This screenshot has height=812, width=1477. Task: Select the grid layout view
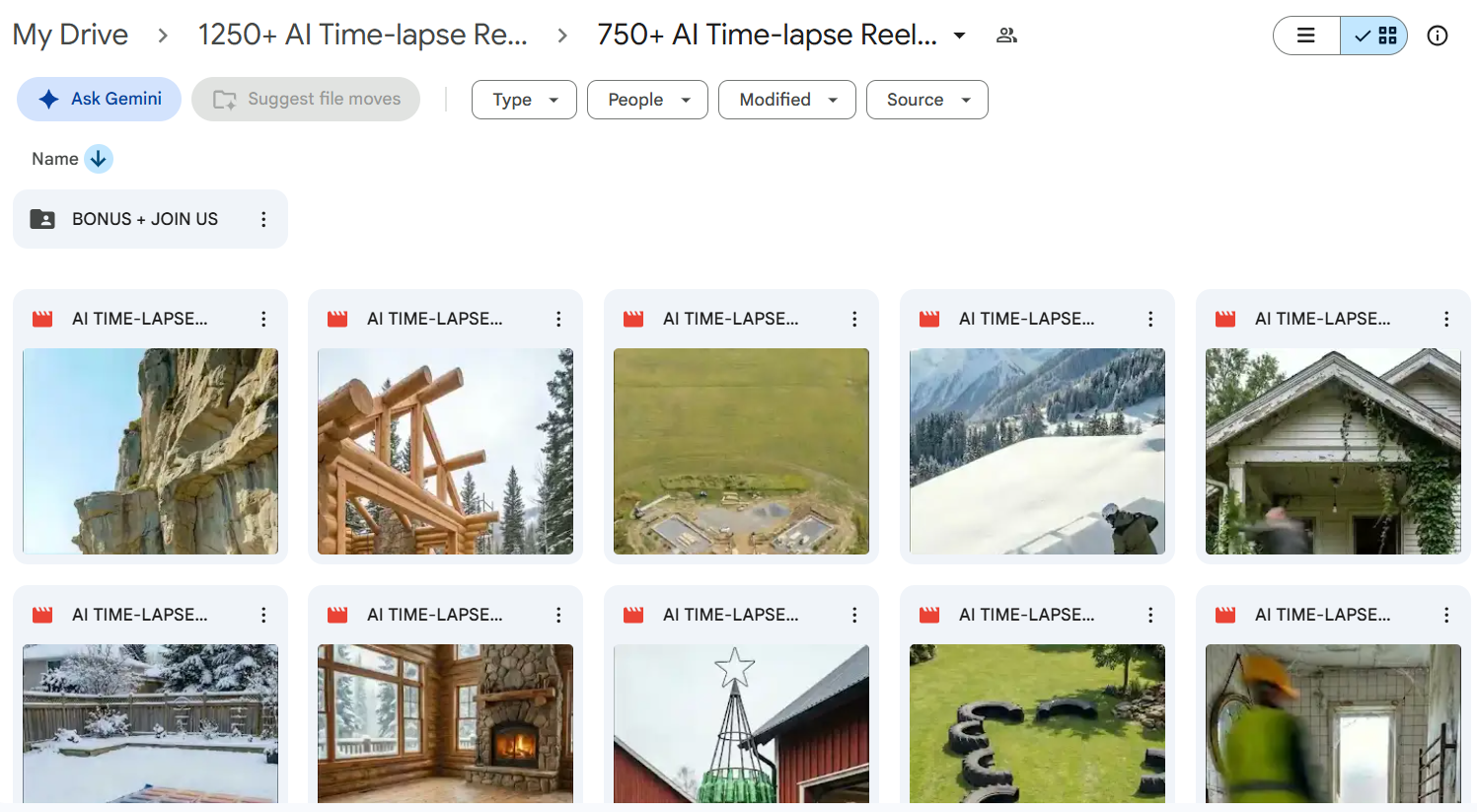(x=1374, y=36)
